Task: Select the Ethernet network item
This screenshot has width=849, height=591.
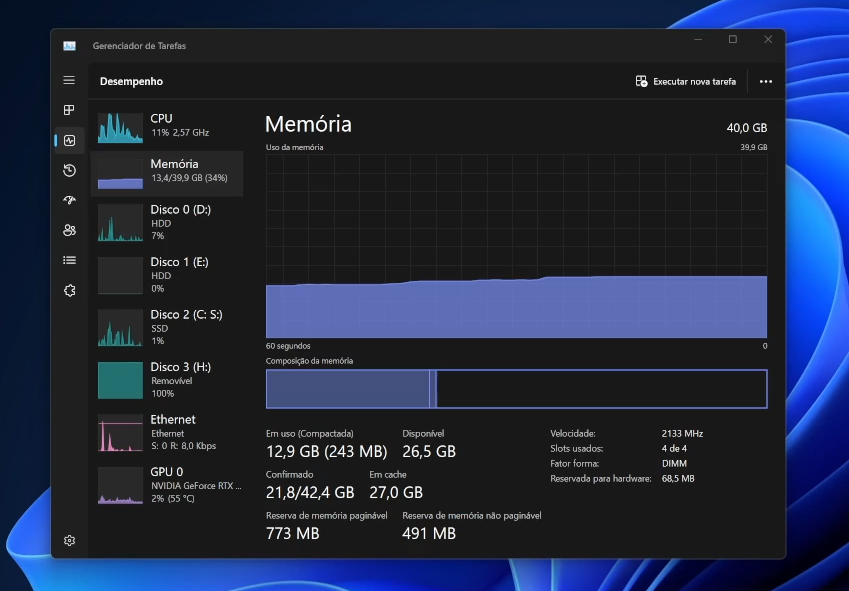Action: [167, 432]
